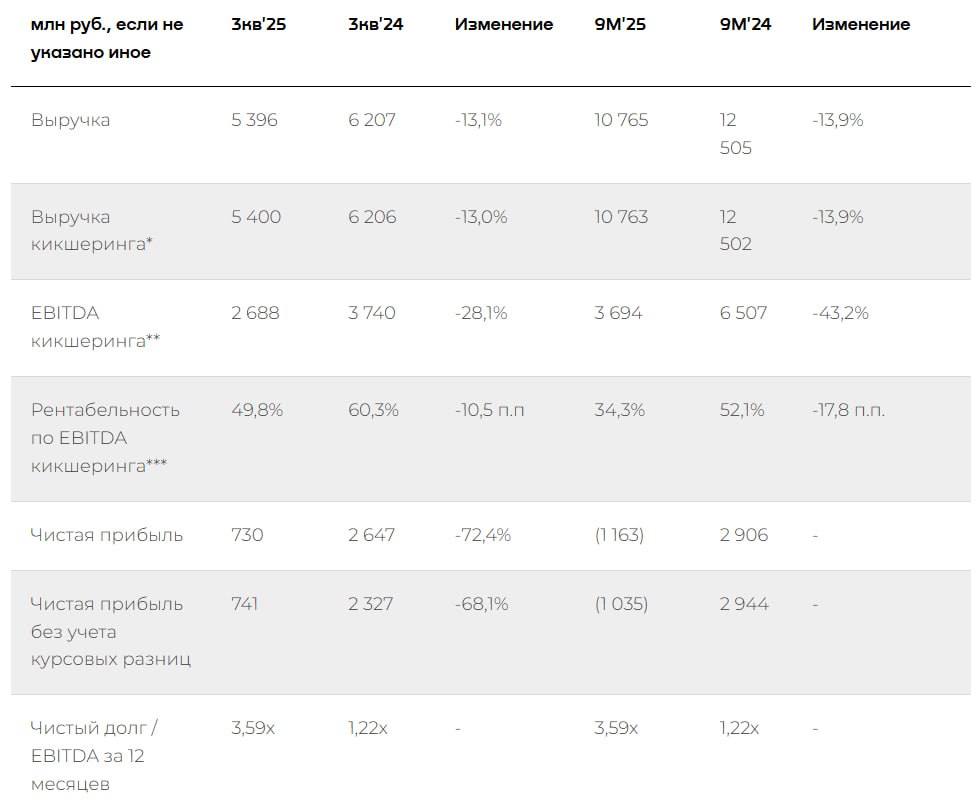The height and width of the screenshot is (810, 977).
Task: Select the 49,8% margin cell
Action: 257,410
